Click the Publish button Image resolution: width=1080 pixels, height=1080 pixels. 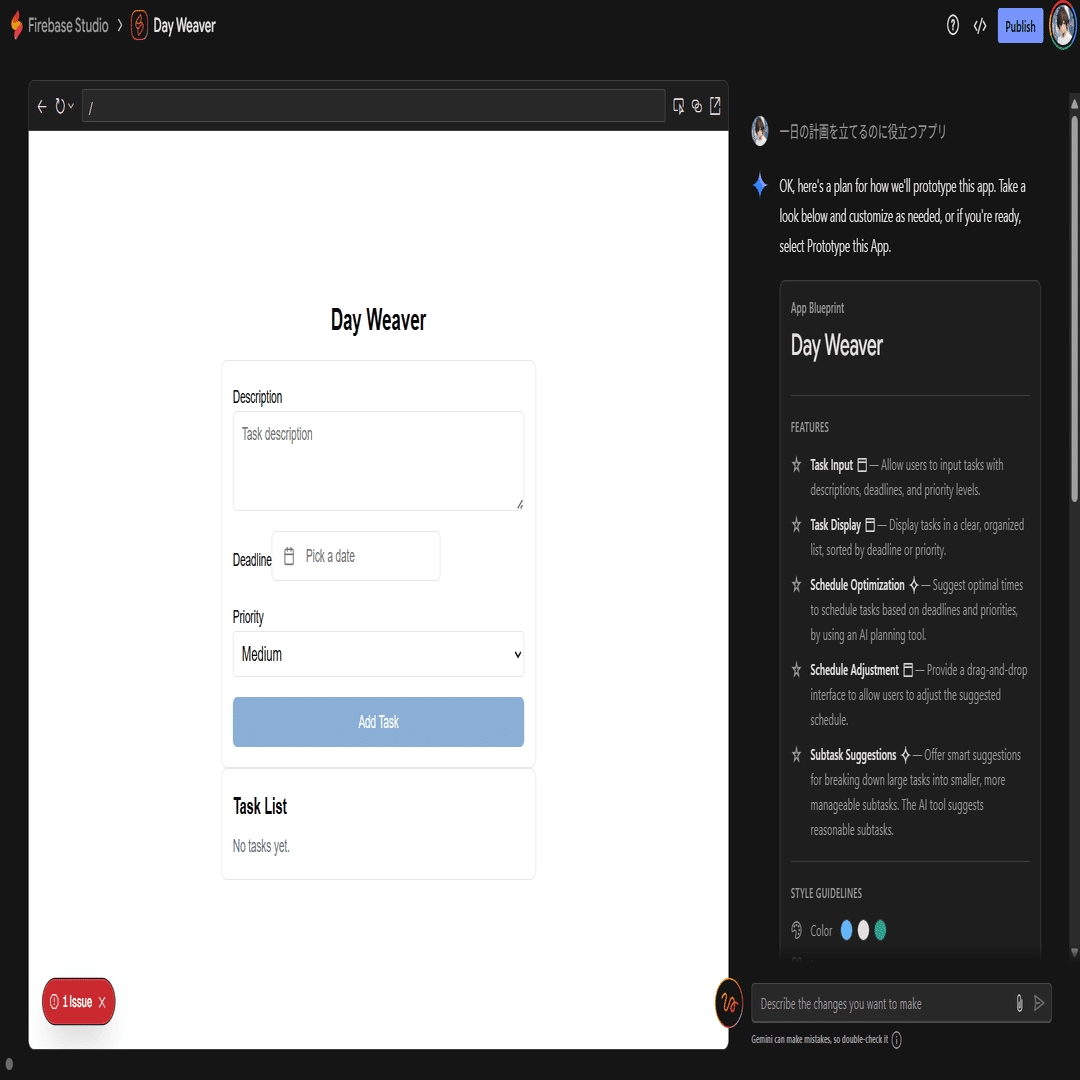[x=1020, y=26]
